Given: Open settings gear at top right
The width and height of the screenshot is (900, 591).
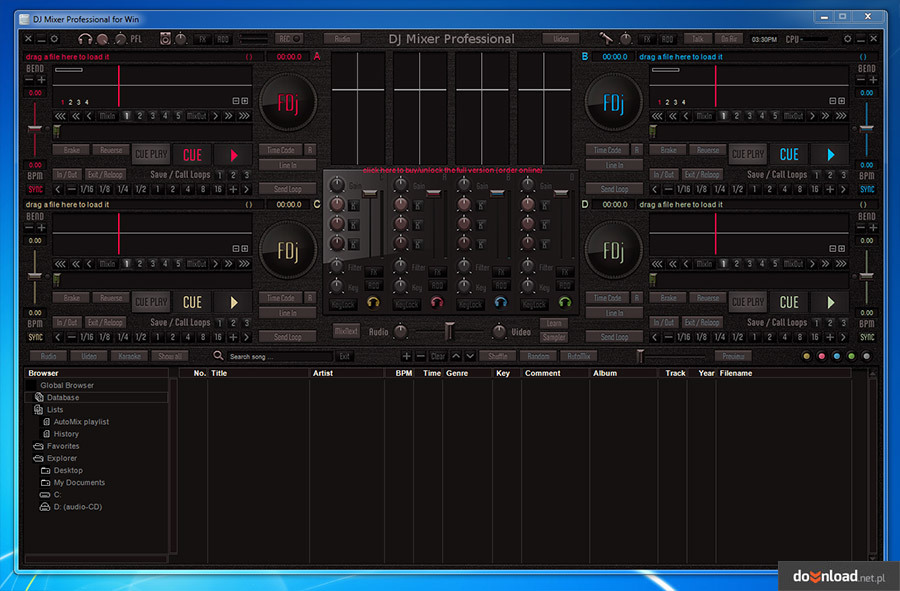Looking at the screenshot, I should [x=847, y=38].
